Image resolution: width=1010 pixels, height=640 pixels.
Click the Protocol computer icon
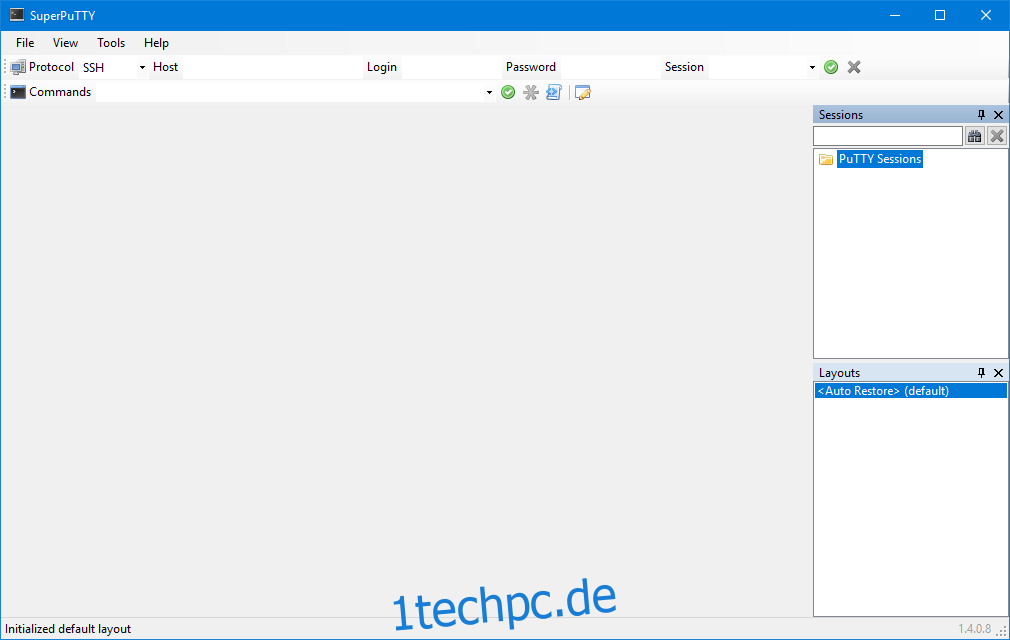pyautogui.click(x=18, y=67)
